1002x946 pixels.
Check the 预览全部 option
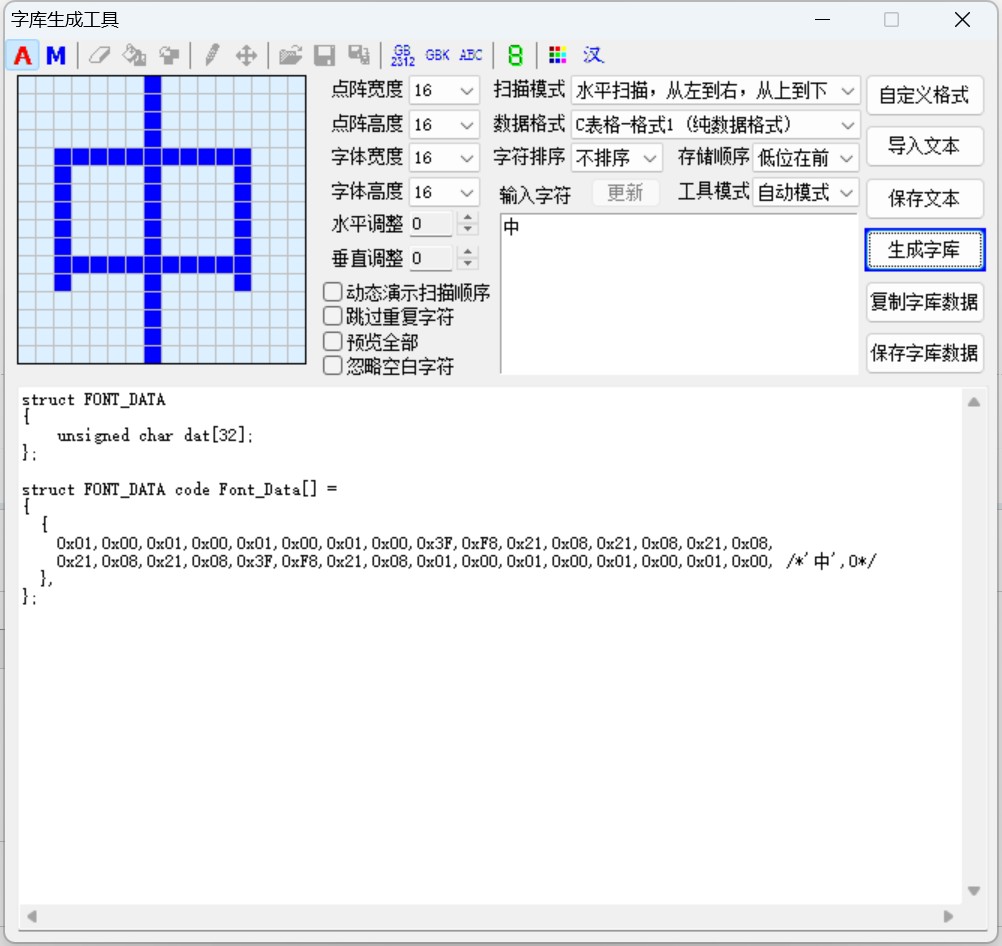pos(332,341)
